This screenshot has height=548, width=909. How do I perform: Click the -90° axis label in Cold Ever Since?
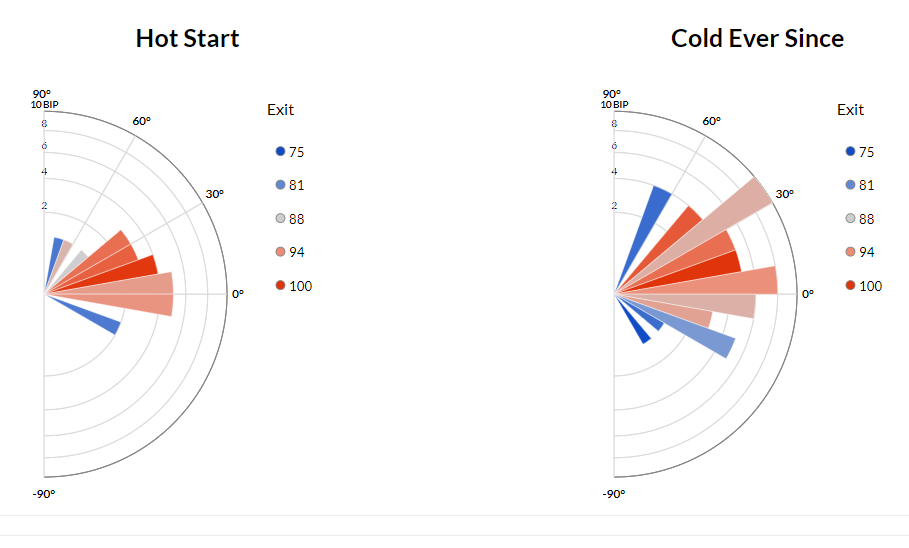pyautogui.click(x=613, y=495)
